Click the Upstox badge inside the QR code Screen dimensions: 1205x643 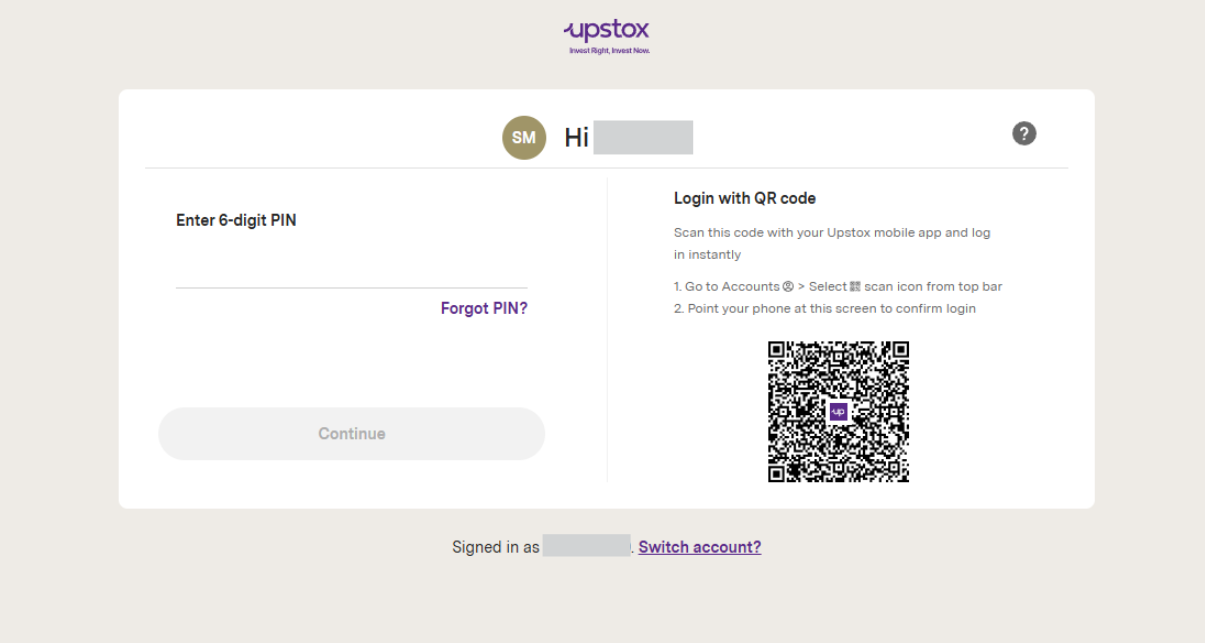tap(838, 411)
